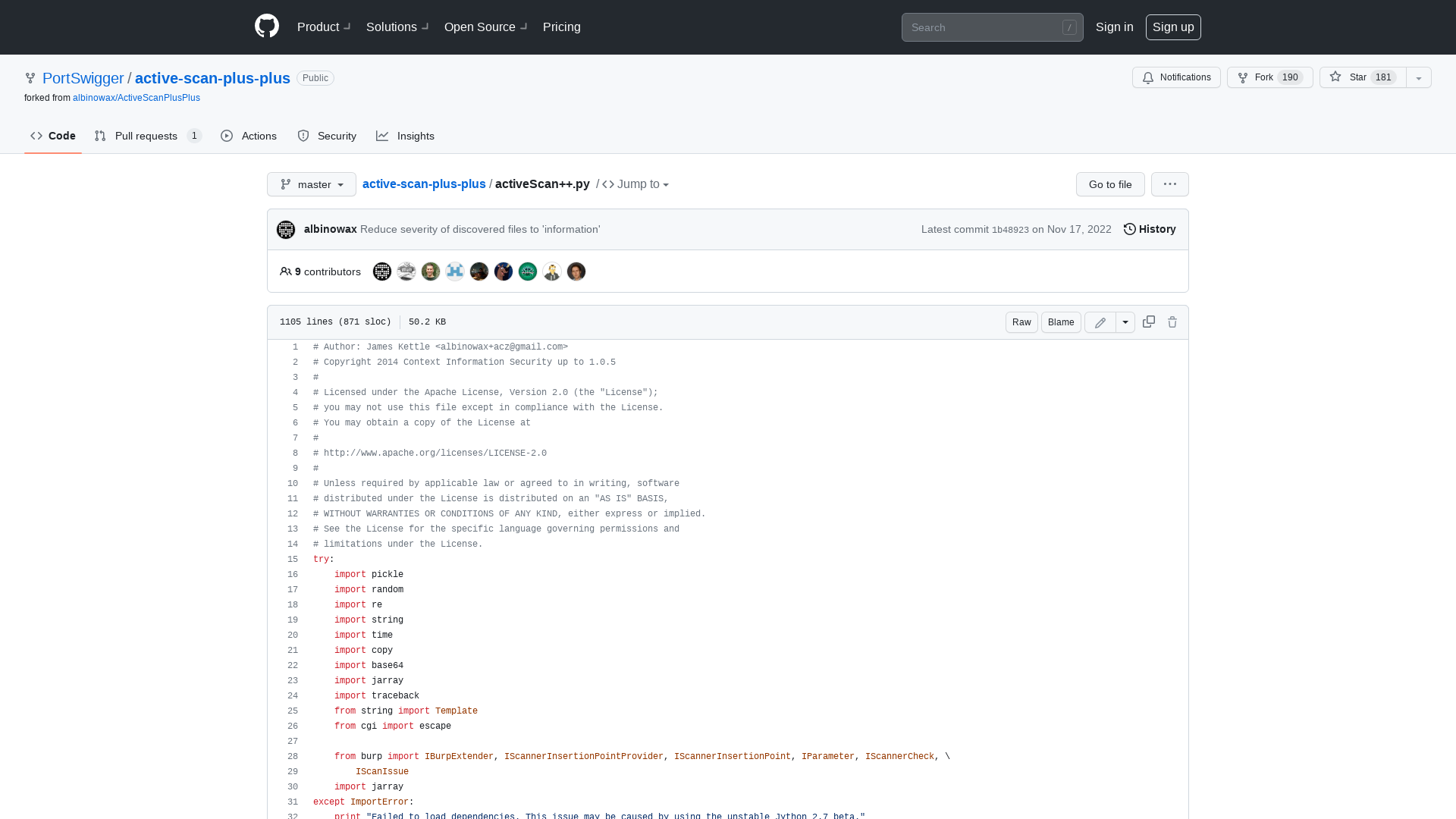Click the fourth contributor avatar with blue pattern
Image resolution: width=1456 pixels, height=819 pixels.
(455, 271)
